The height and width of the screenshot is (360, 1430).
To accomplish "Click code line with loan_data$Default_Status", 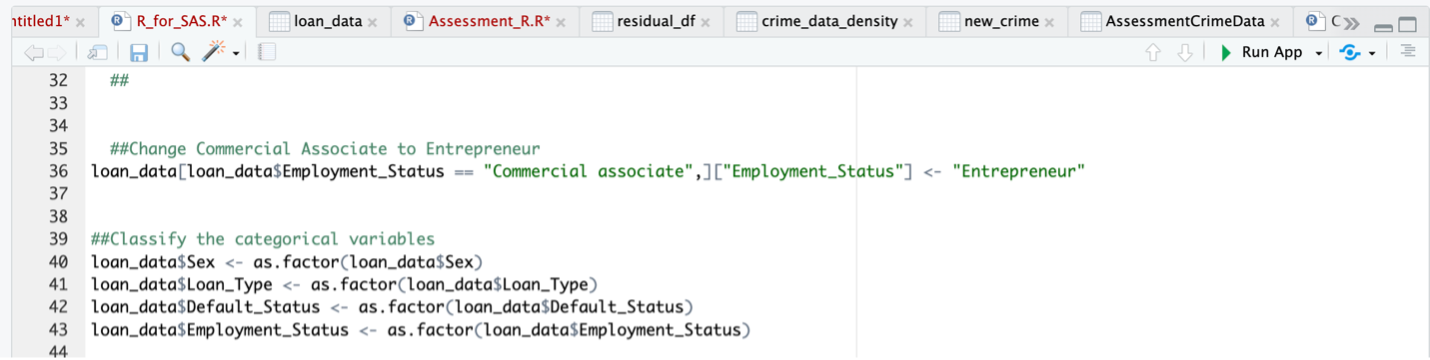I will [x=392, y=306].
